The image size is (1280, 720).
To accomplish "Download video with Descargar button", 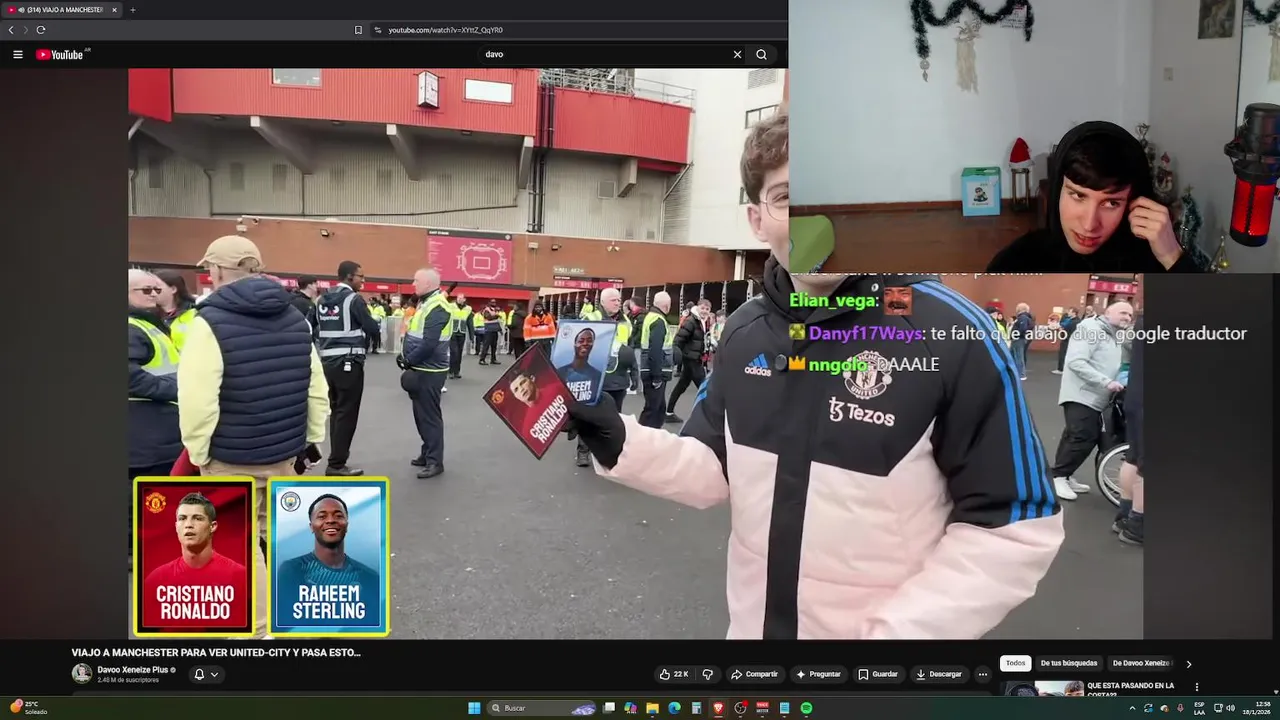I will 939,674.
